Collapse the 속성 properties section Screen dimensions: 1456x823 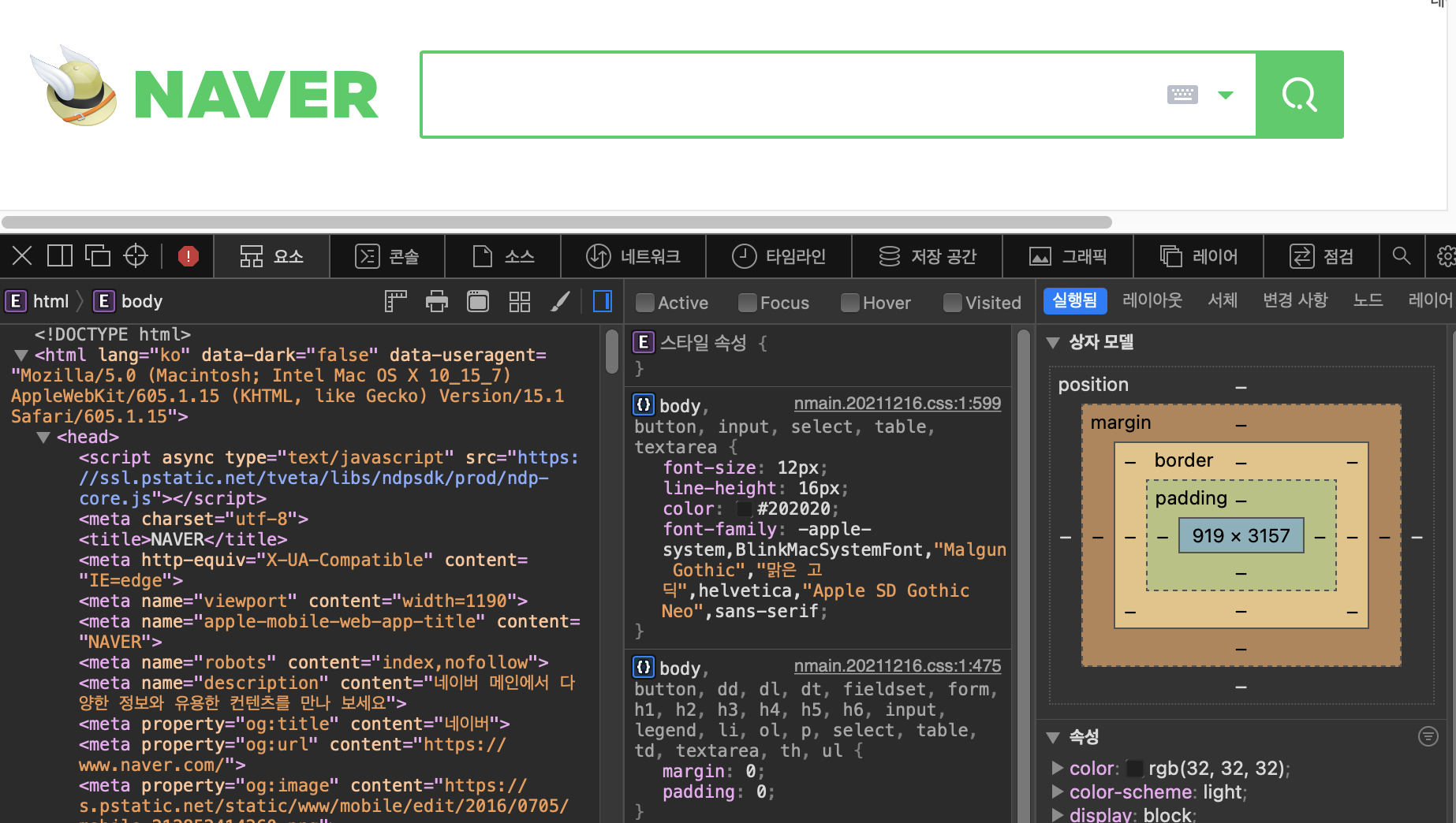[1053, 737]
